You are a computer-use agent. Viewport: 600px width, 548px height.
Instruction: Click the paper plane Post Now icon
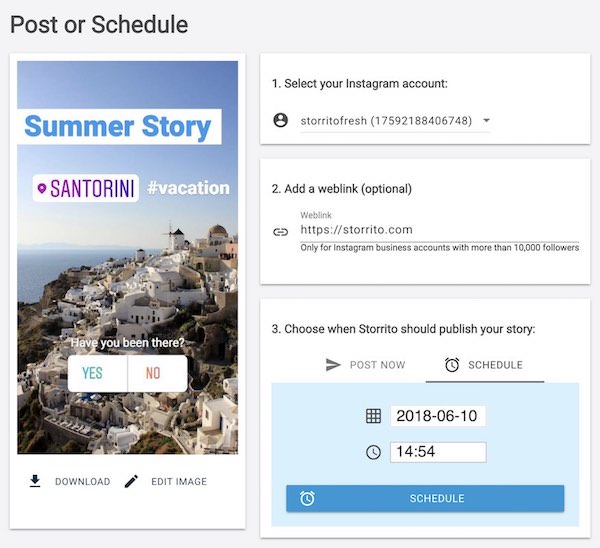click(x=333, y=365)
